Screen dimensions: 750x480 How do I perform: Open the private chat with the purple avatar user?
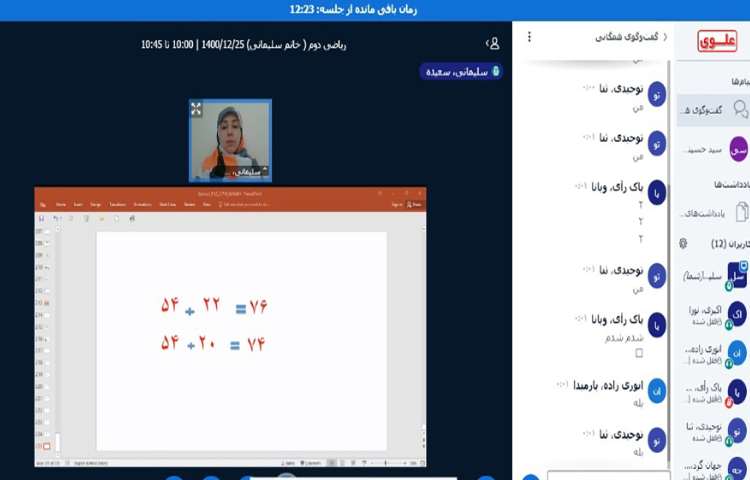[715, 150]
